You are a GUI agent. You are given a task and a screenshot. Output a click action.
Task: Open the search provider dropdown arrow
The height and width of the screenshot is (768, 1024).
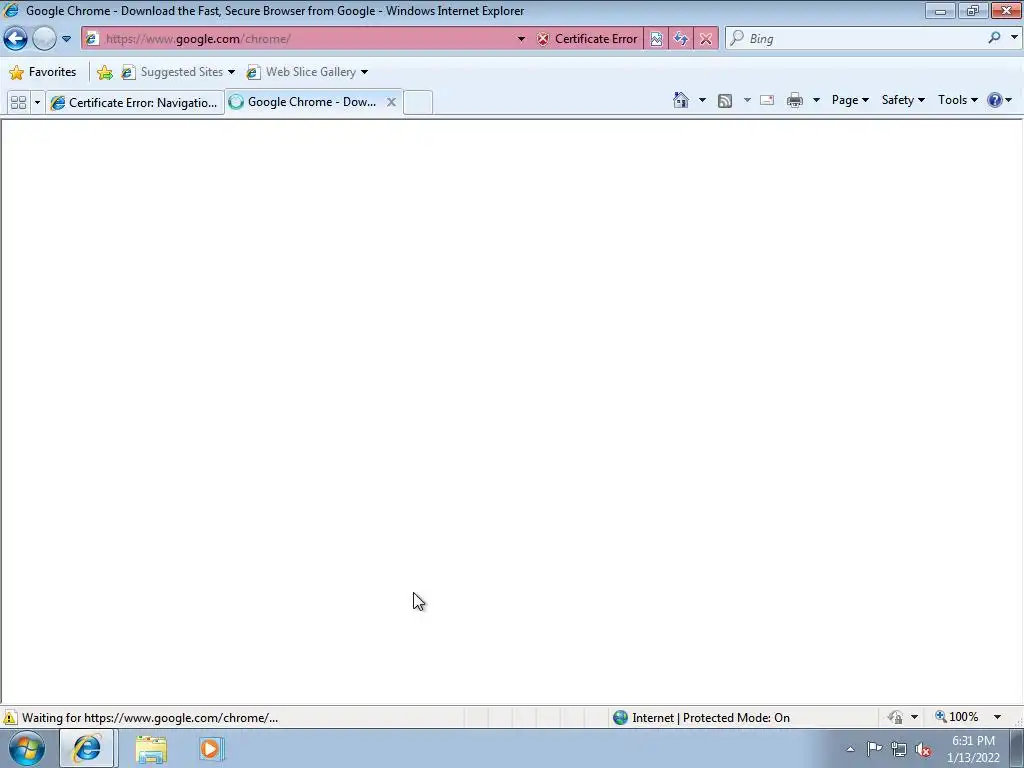pos(1014,38)
